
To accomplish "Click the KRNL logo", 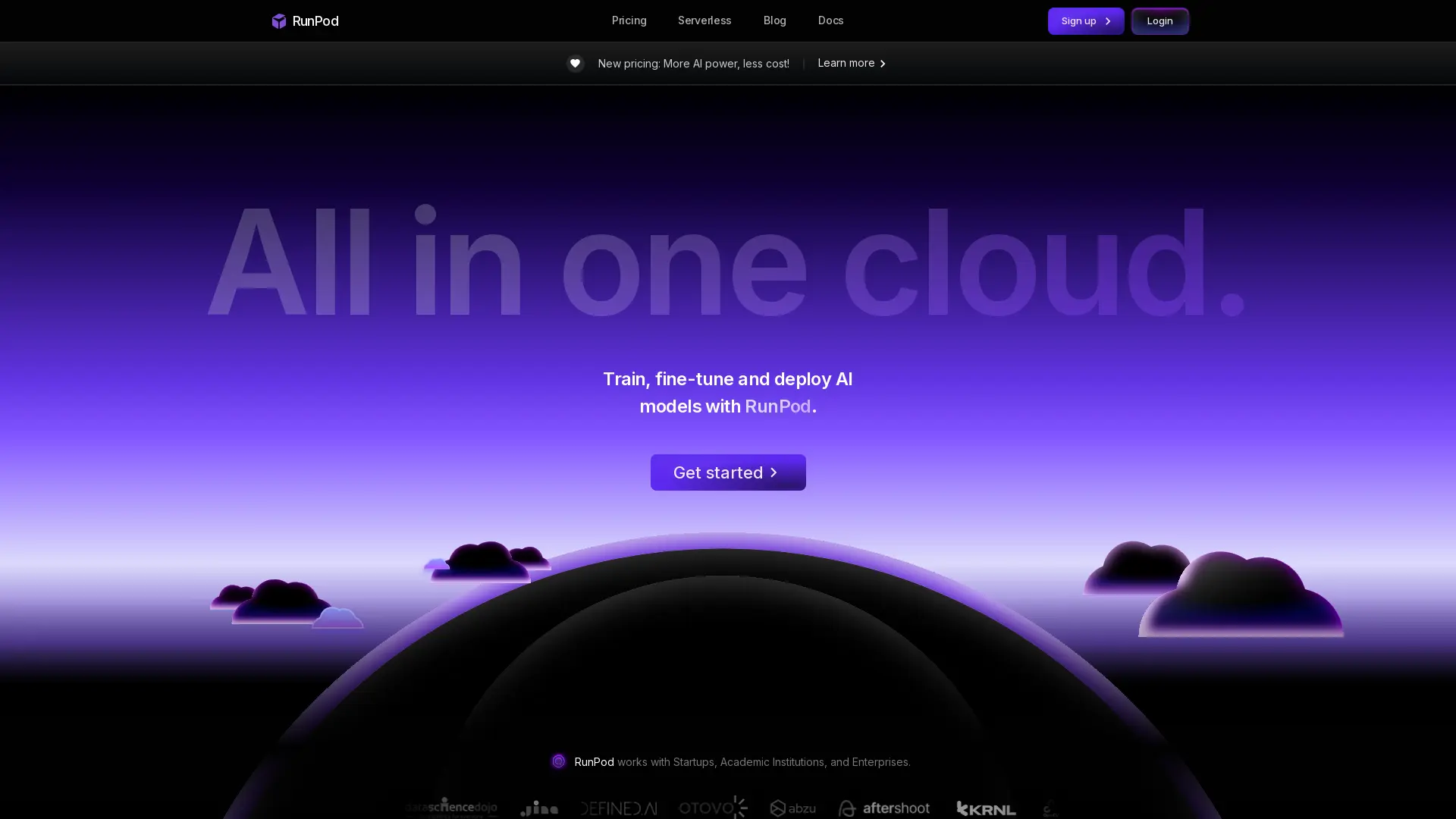I will click(986, 808).
